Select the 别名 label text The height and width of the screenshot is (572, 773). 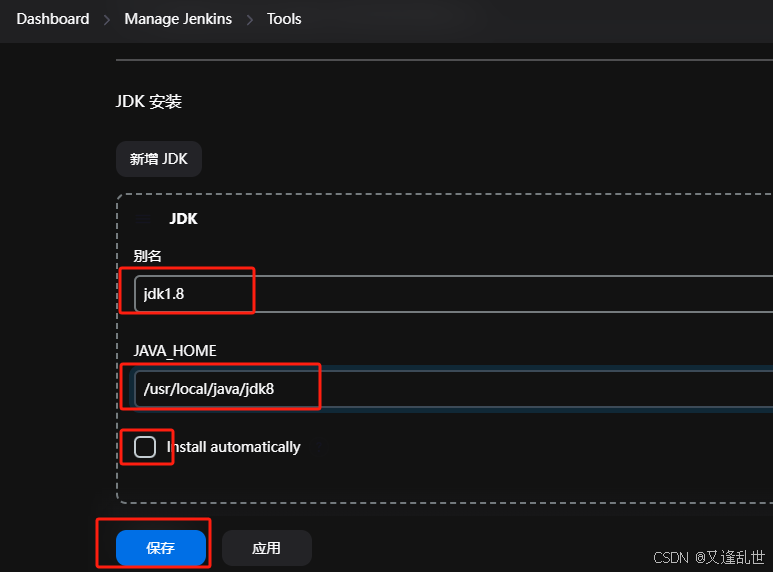(147, 256)
